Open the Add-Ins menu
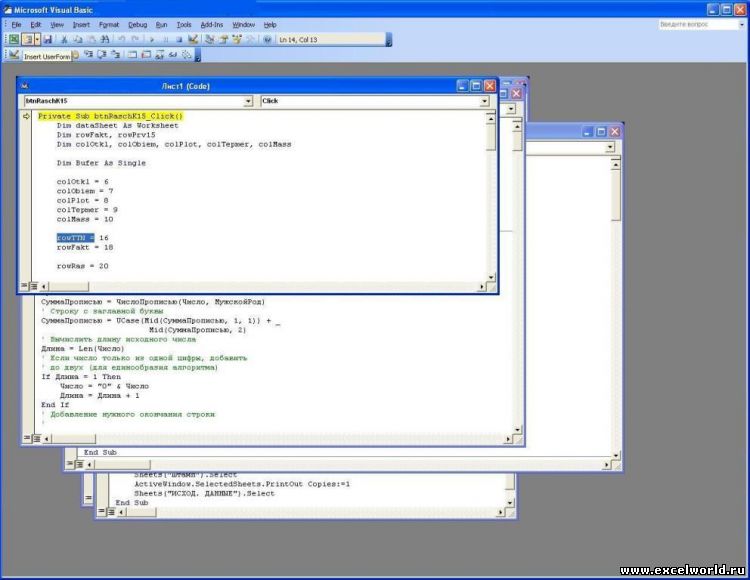The height and width of the screenshot is (580, 750). pyautogui.click(x=212, y=23)
